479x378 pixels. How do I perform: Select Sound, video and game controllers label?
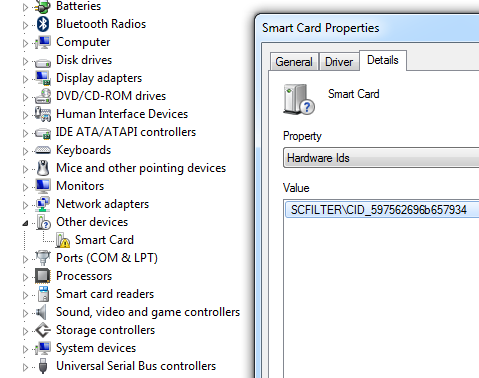pos(148,312)
